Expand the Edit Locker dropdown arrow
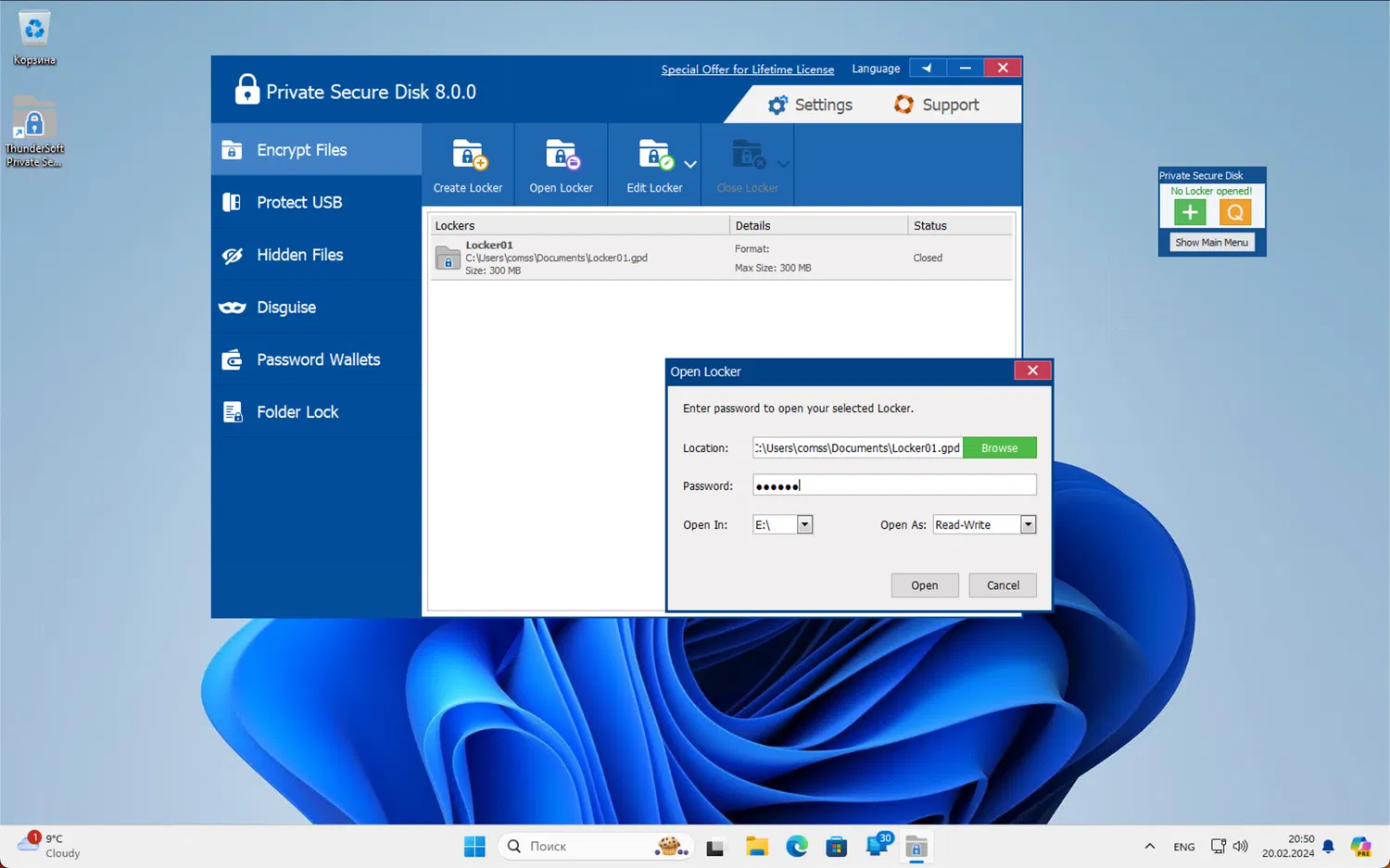 point(690,164)
